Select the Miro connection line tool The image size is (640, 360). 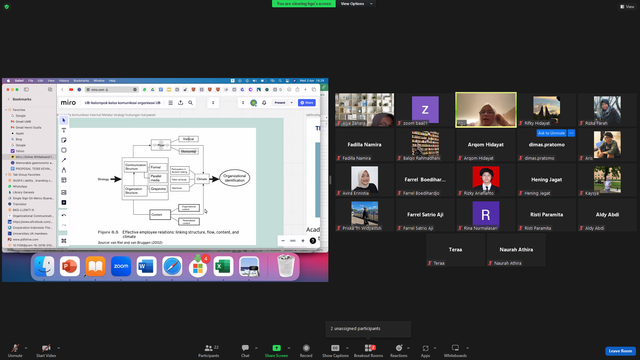coord(64,160)
